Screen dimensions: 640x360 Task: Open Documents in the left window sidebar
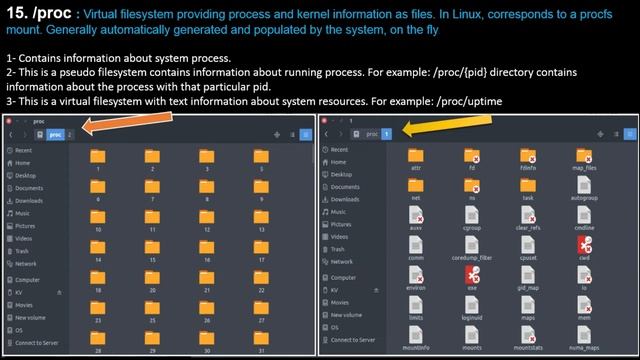point(25,188)
